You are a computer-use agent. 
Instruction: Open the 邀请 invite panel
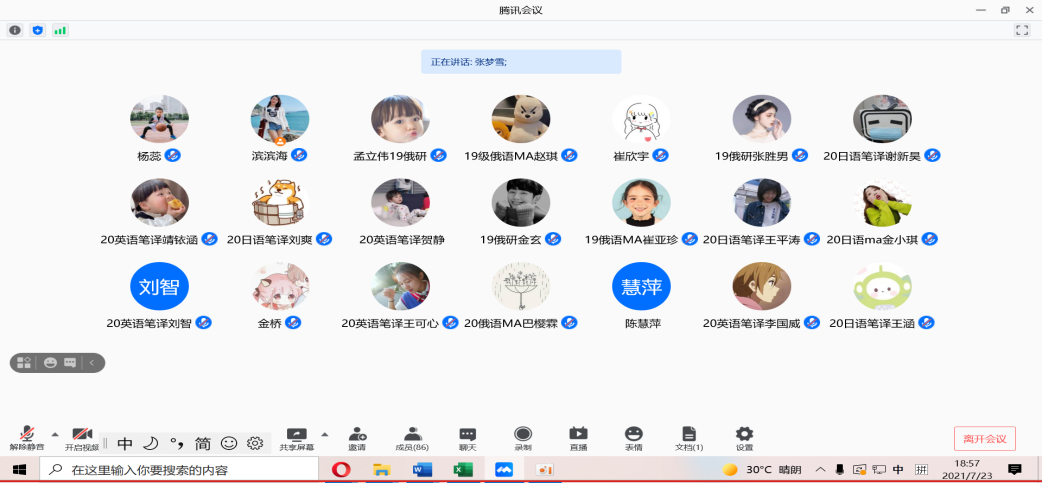coord(357,438)
